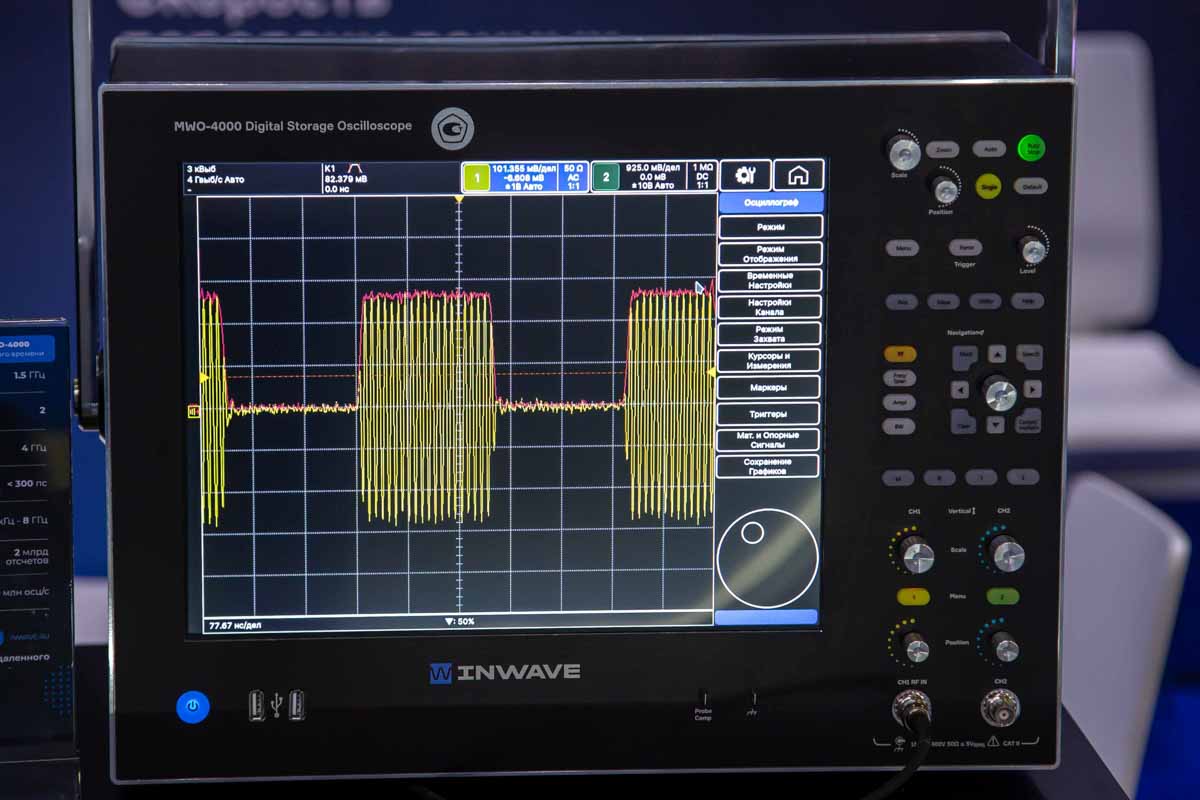This screenshot has height=800, width=1200.
Task: Select the green channel 1 indicator box
Action: click(476, 178)
